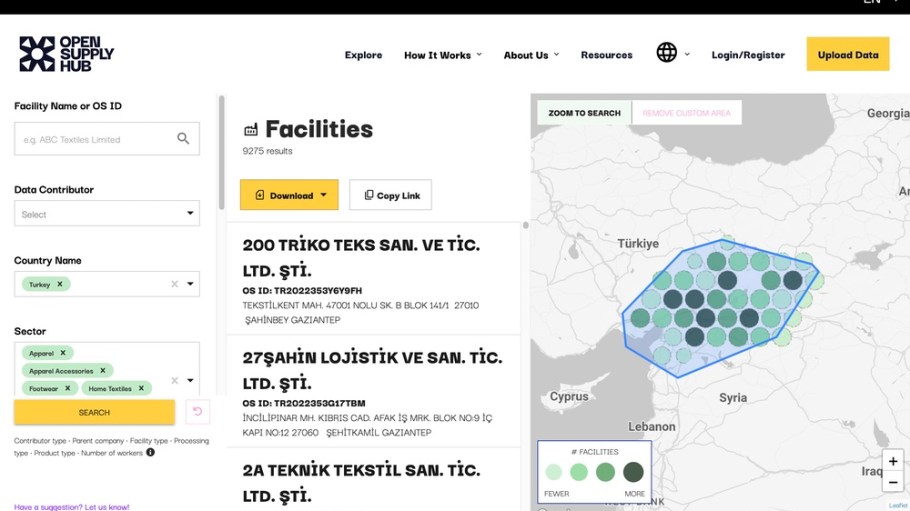910x511 pixels.
Task: Open the Data Contributor dropdown
Action: 107,214
